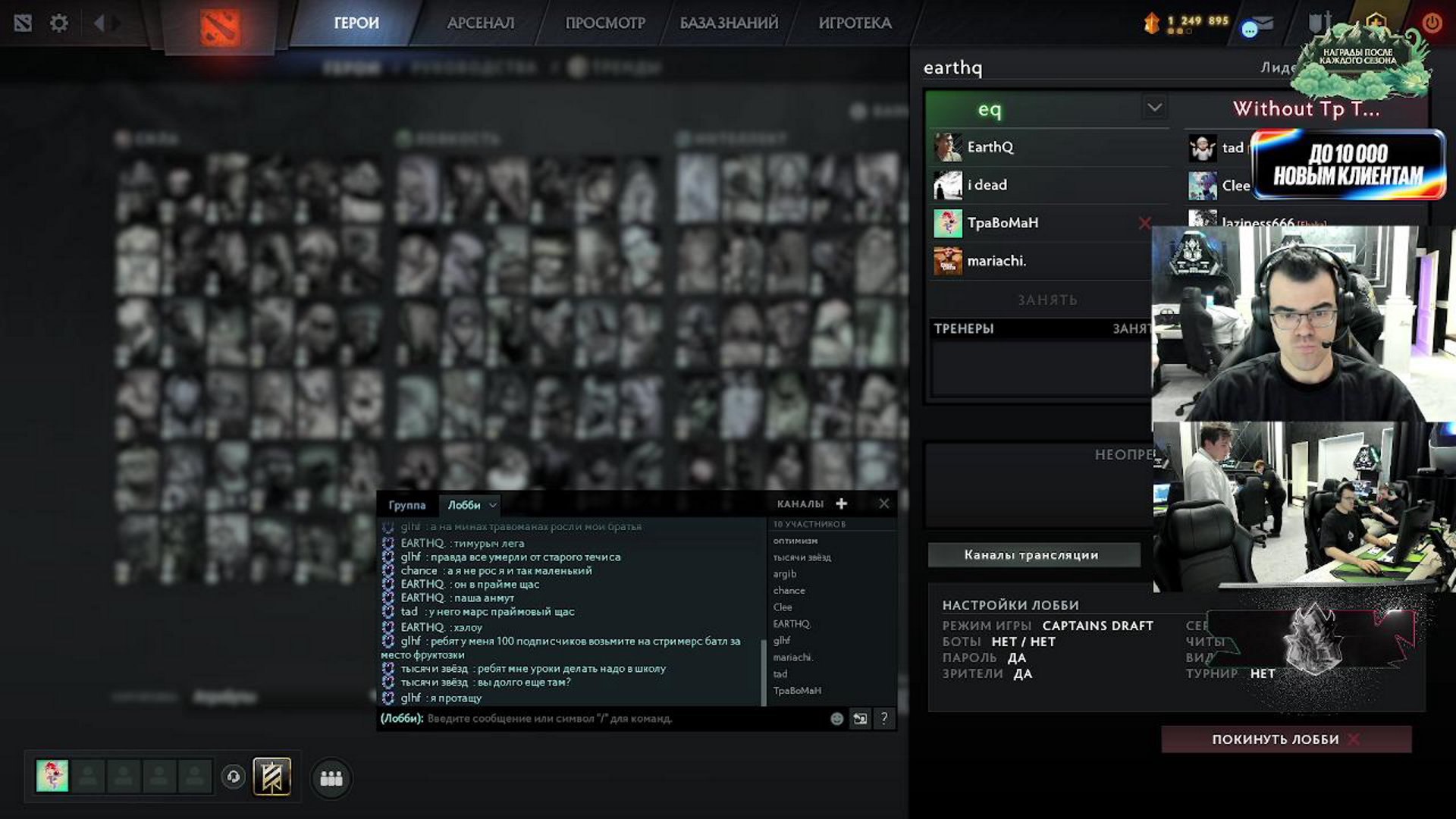Viewport: 1456px width, 819px height.
Task: Switch to the Арсенал tab
Action: click(x=480, y=23)
